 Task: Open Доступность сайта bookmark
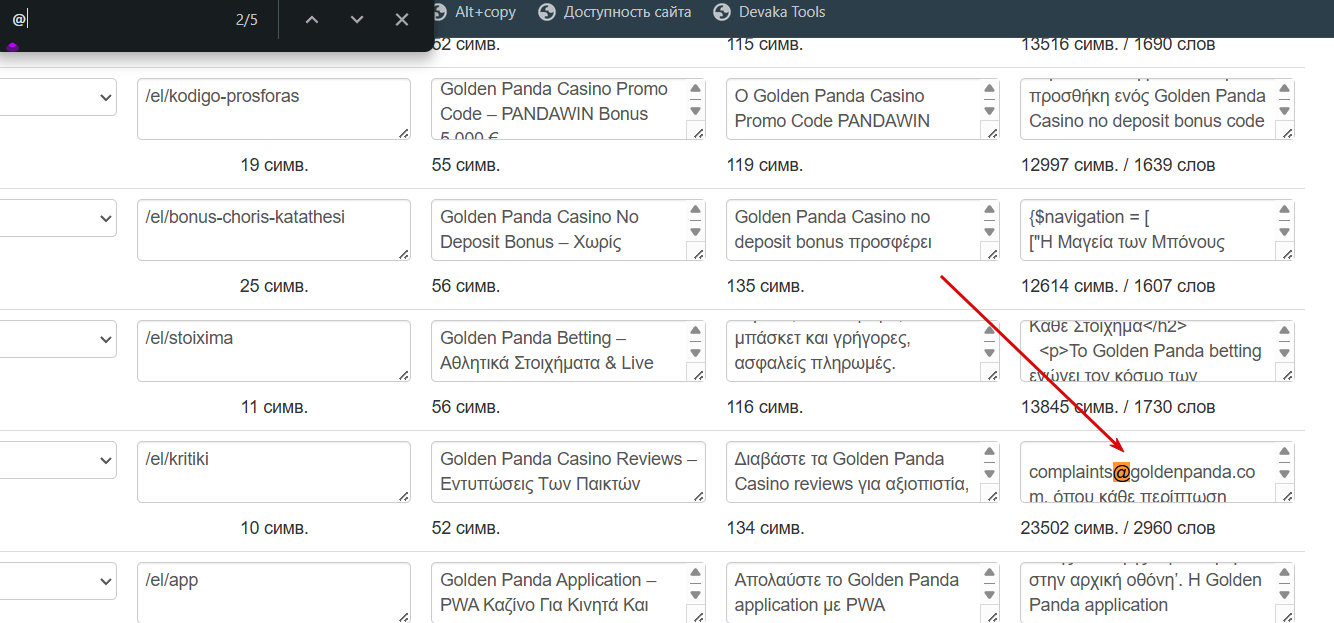[614, 12]
